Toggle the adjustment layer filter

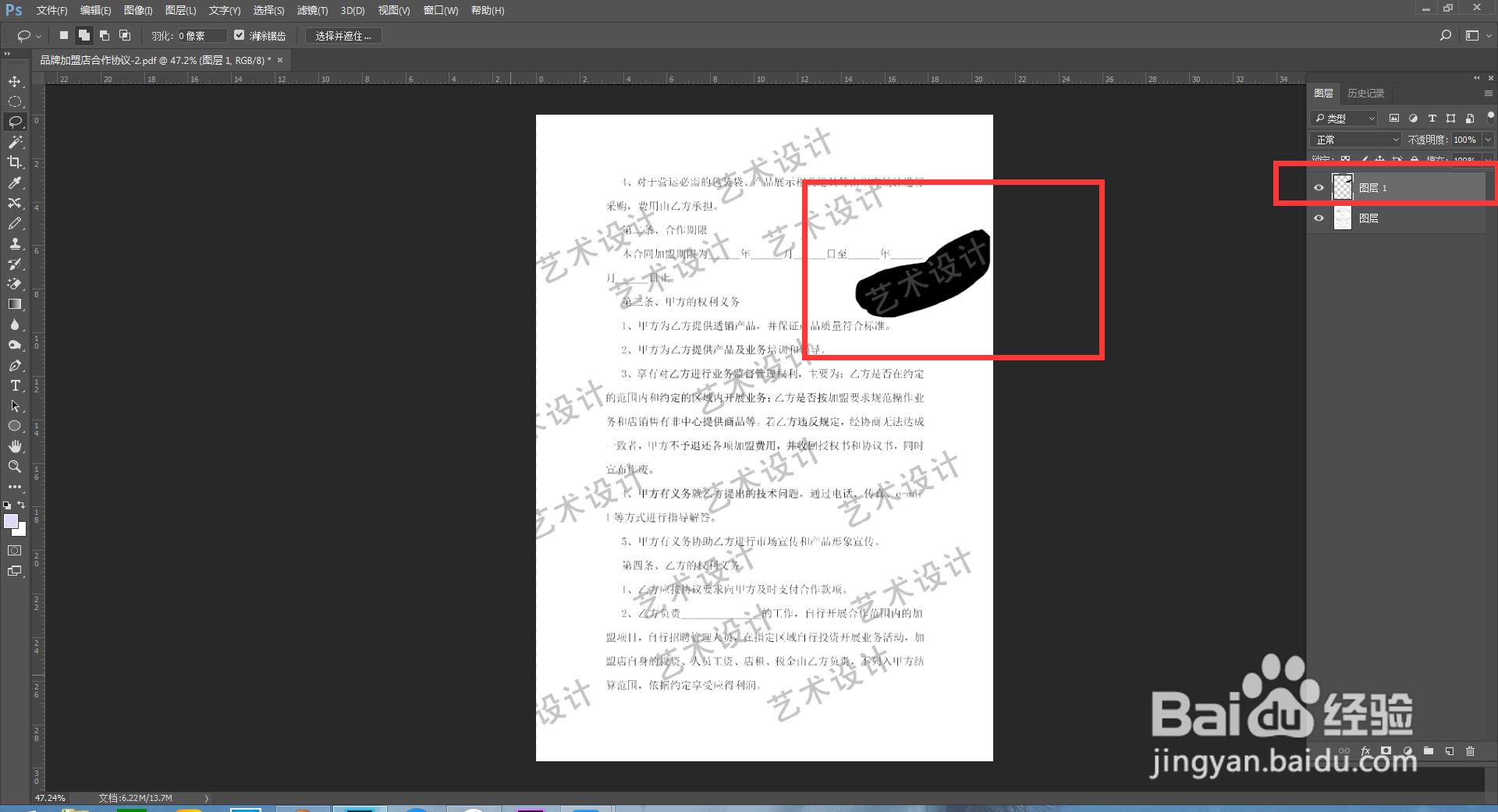point(1413,119)
